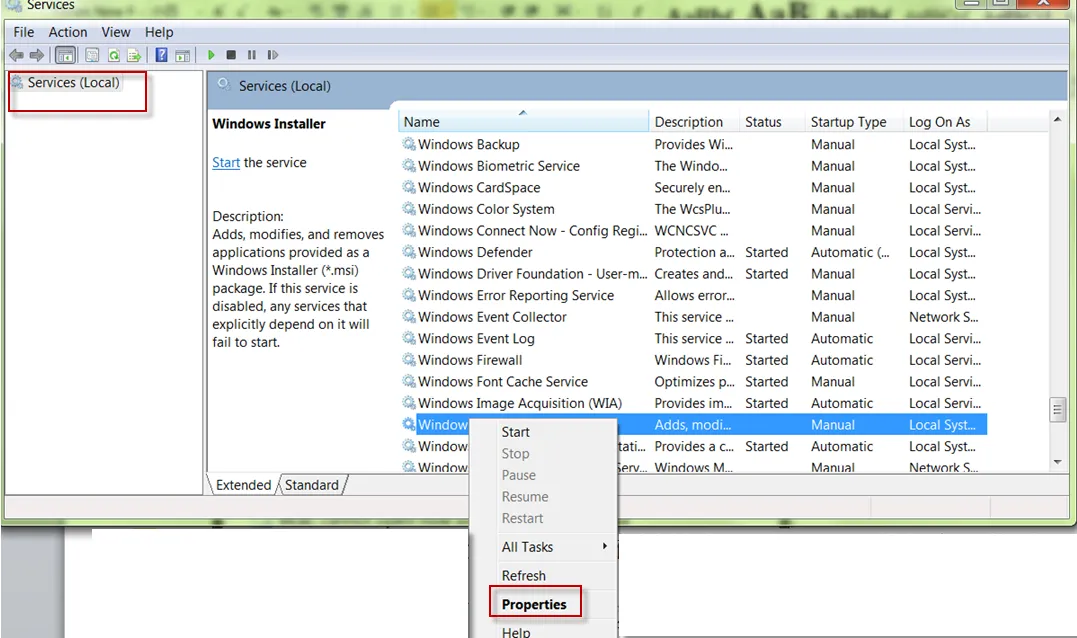Screen dimensions: 1077x638
Task: Open the Help menu in the menu bar
Action: point(159,32)
